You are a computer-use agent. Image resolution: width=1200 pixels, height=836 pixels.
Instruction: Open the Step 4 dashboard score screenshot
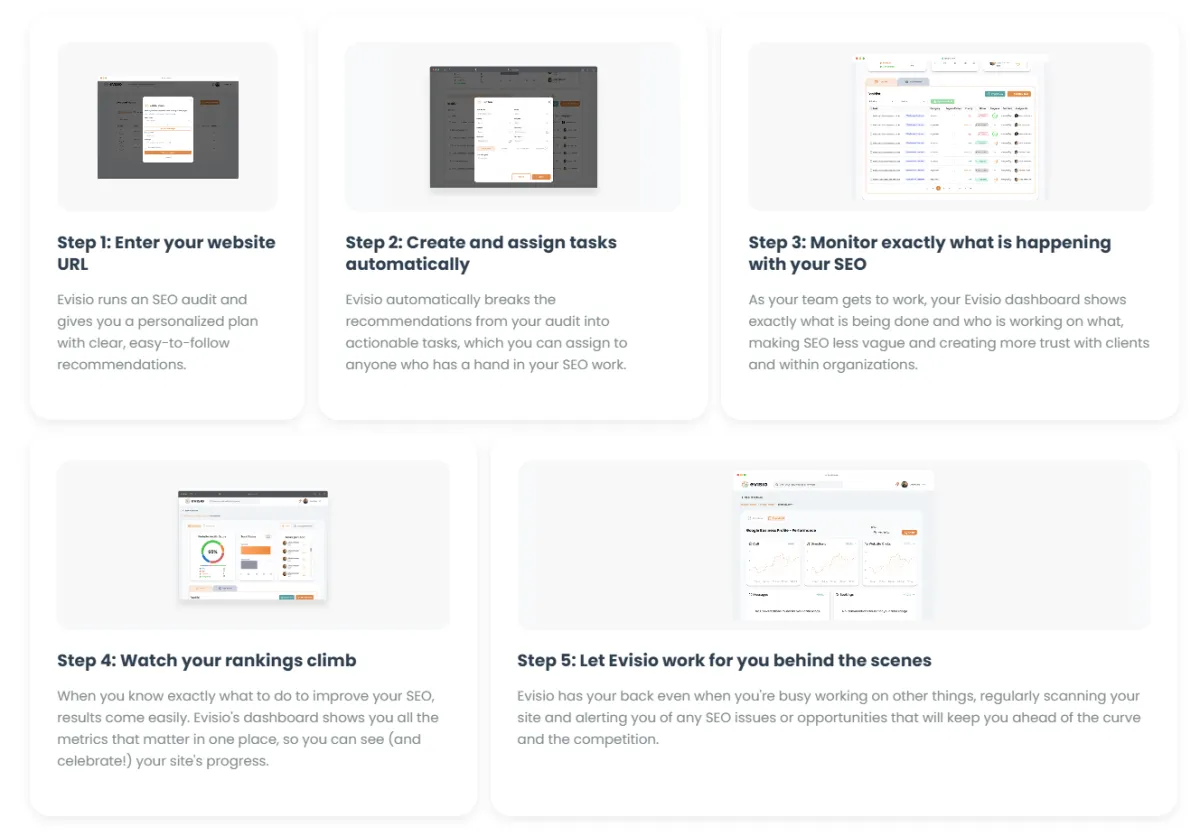[253, 546]
